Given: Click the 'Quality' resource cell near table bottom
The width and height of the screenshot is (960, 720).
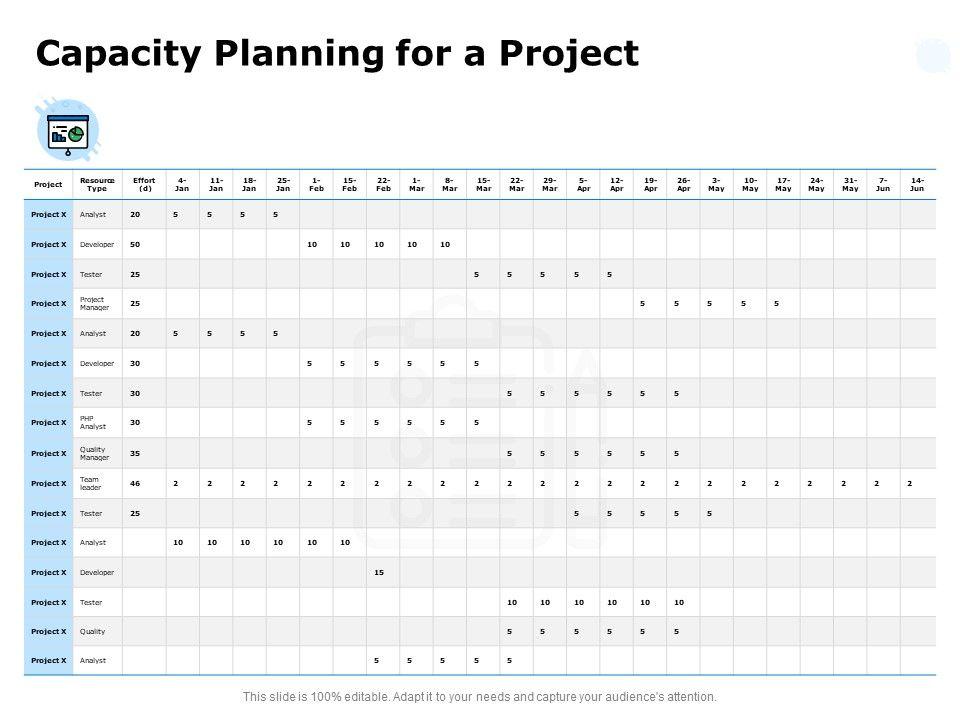Looking at the screenshot, I should [93, 631].
